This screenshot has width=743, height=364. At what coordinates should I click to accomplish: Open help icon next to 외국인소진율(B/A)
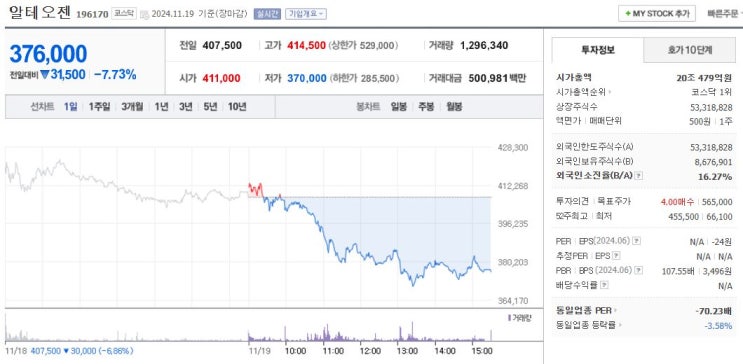click(x=639, y=176)
